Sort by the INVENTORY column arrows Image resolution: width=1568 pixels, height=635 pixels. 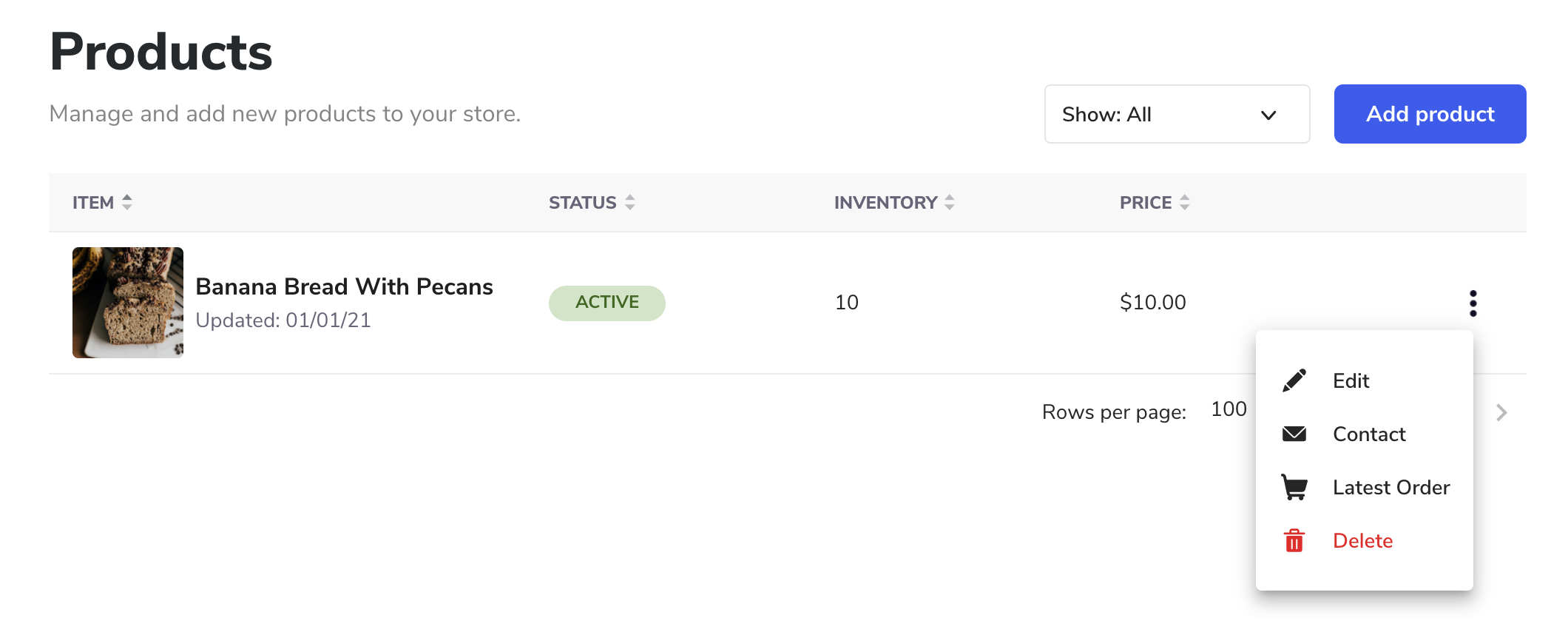coord(950,202)
